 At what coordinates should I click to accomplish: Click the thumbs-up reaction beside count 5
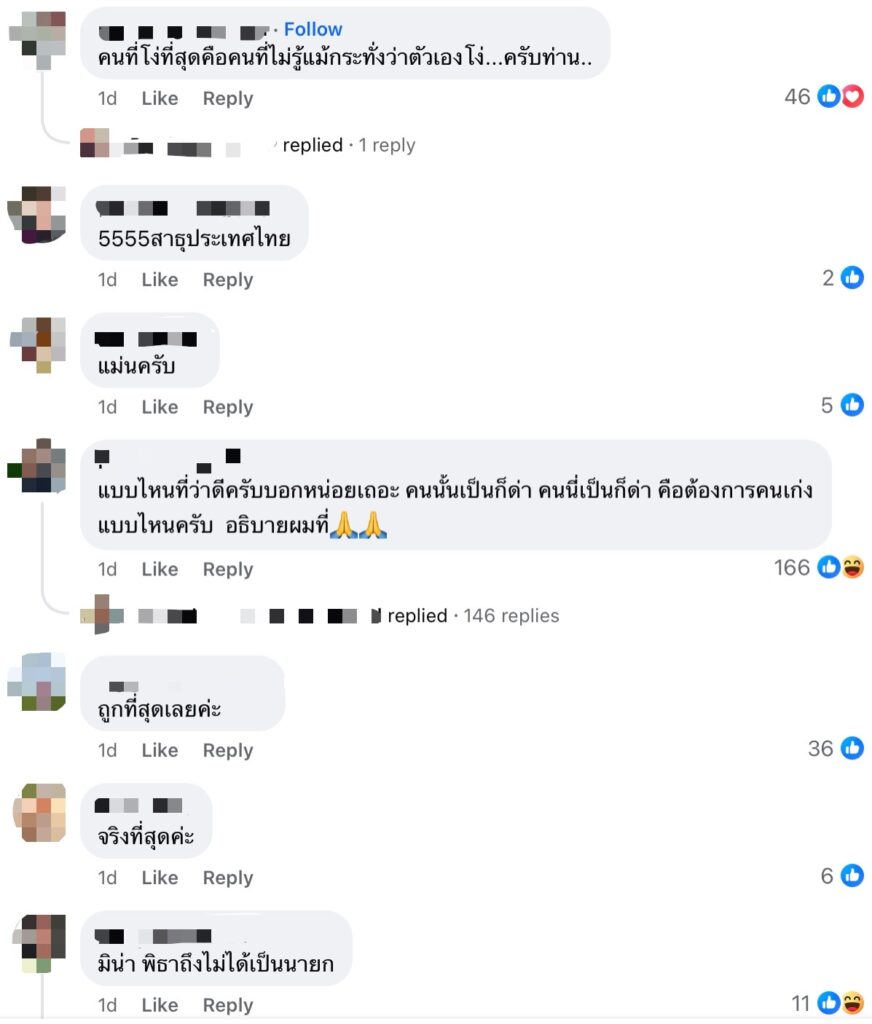point(852,406)
